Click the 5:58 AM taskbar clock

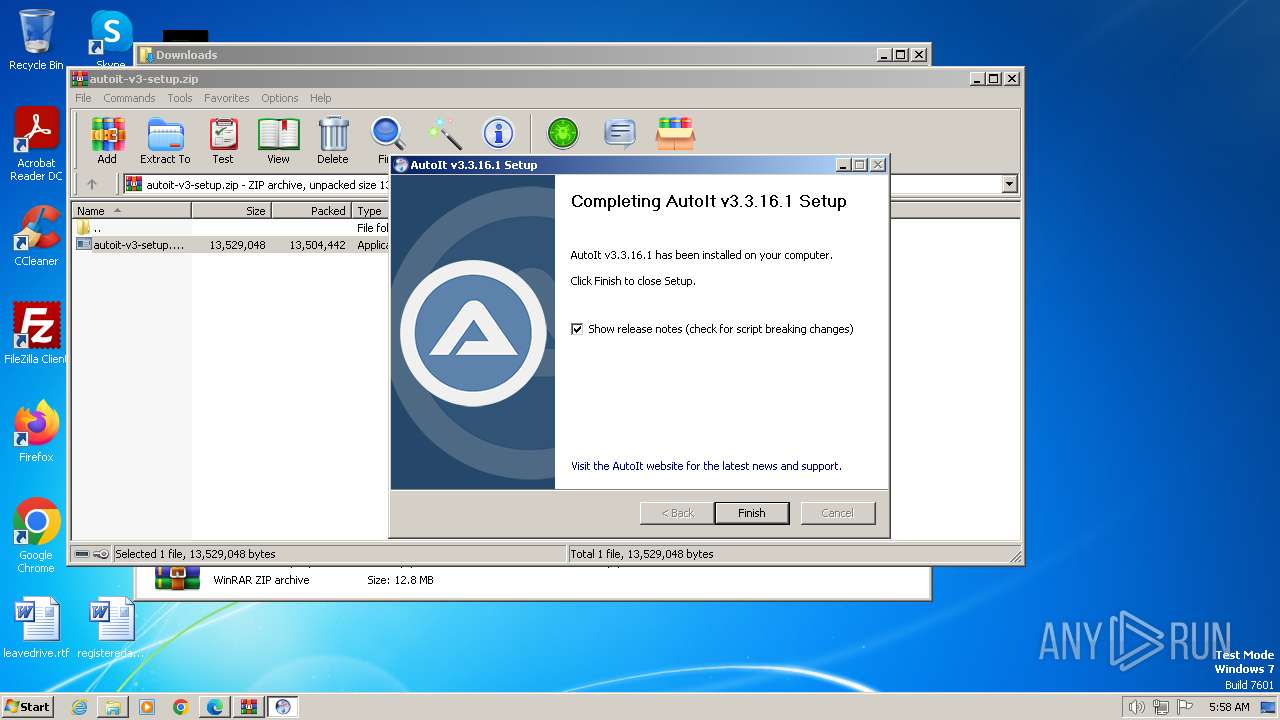[1229, 707]
